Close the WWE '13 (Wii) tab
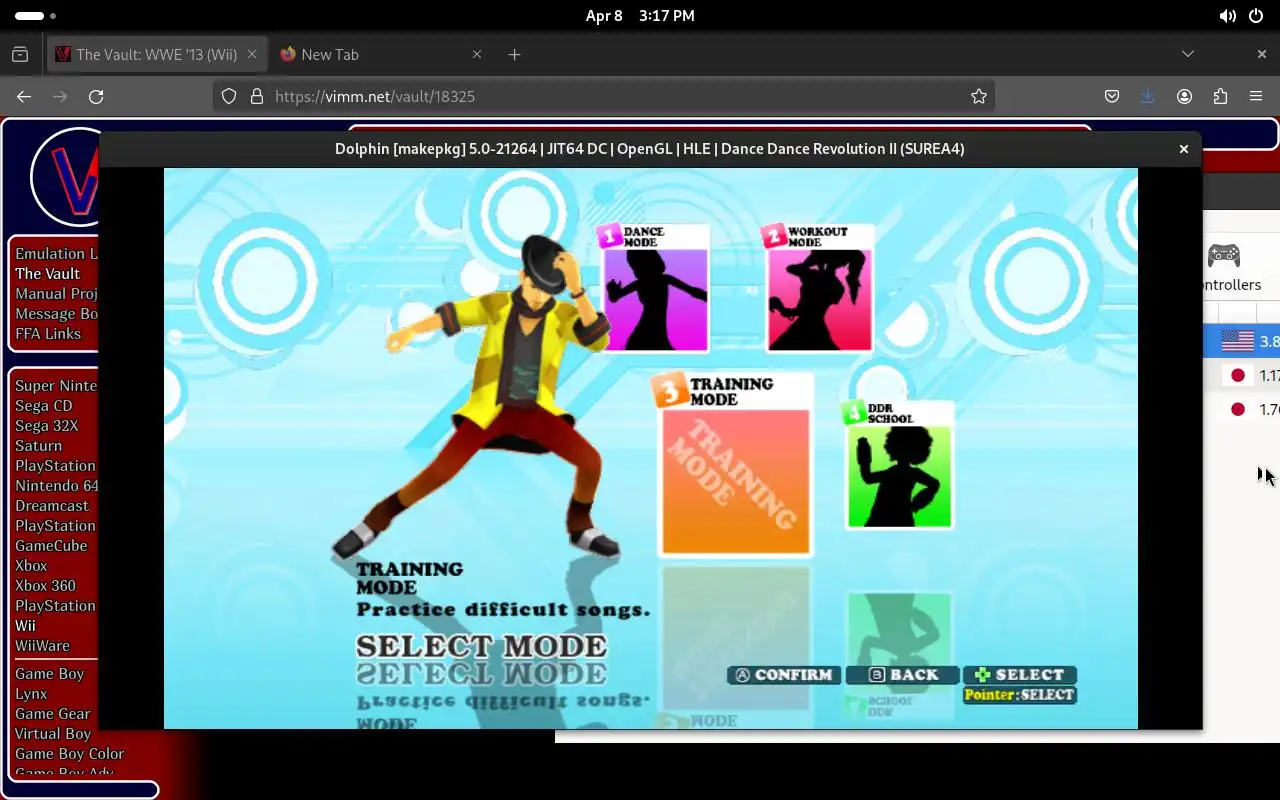This screenshot has width=1280, height=800. coord(252,54)
